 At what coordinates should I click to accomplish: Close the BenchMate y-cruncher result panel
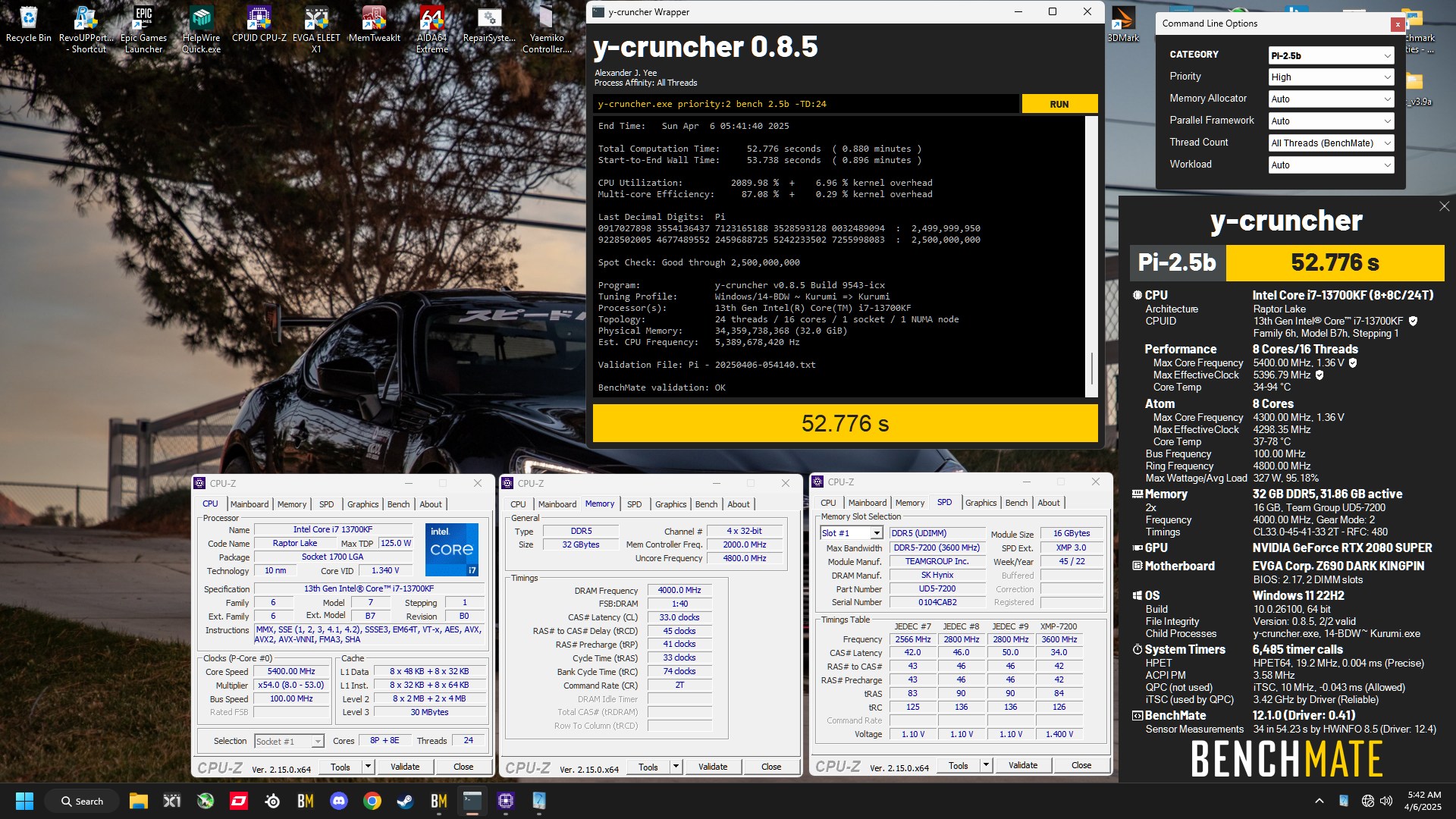tap(1445, 206)
